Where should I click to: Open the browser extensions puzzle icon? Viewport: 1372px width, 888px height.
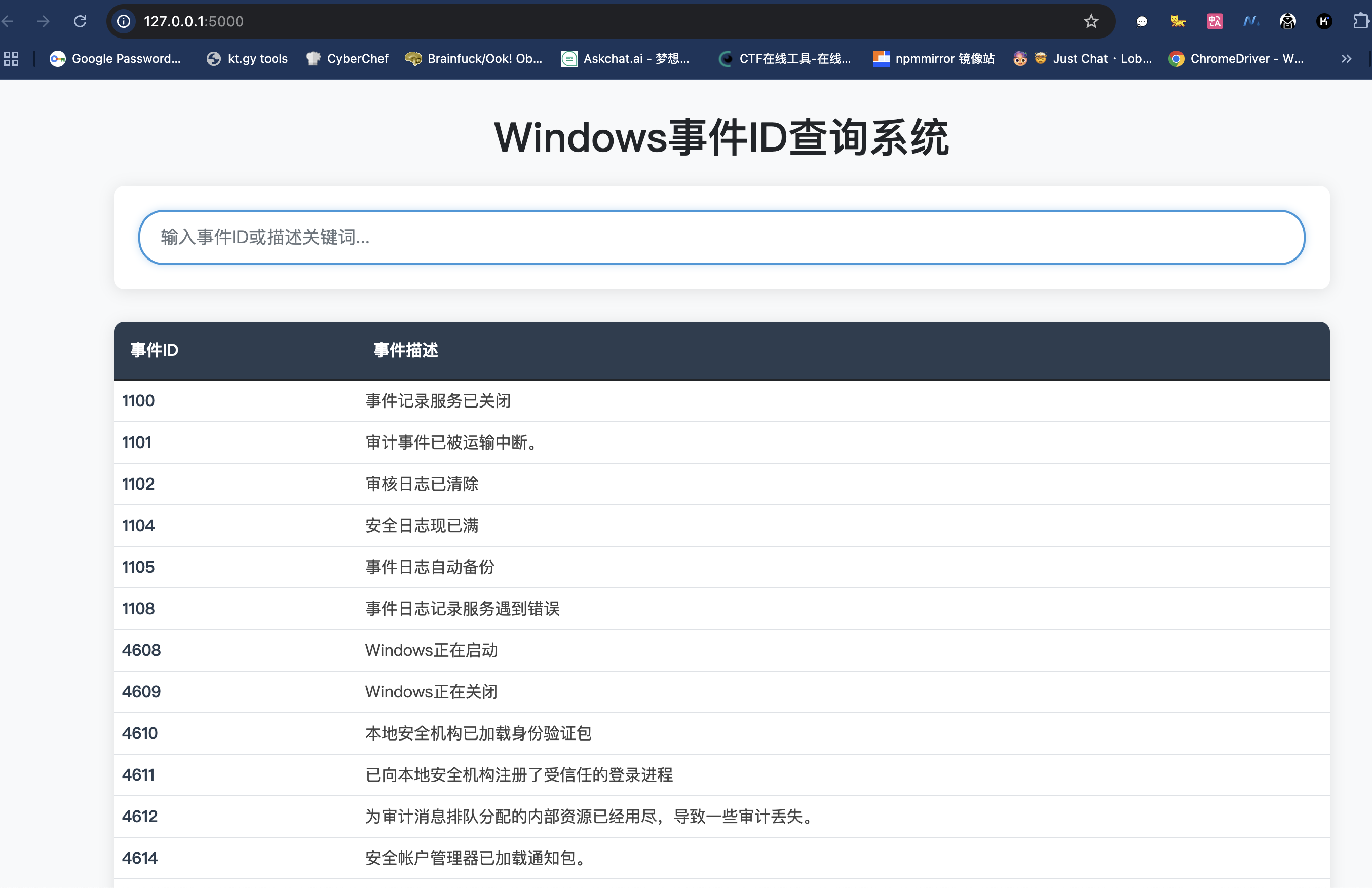click(x=1360, y=21)
